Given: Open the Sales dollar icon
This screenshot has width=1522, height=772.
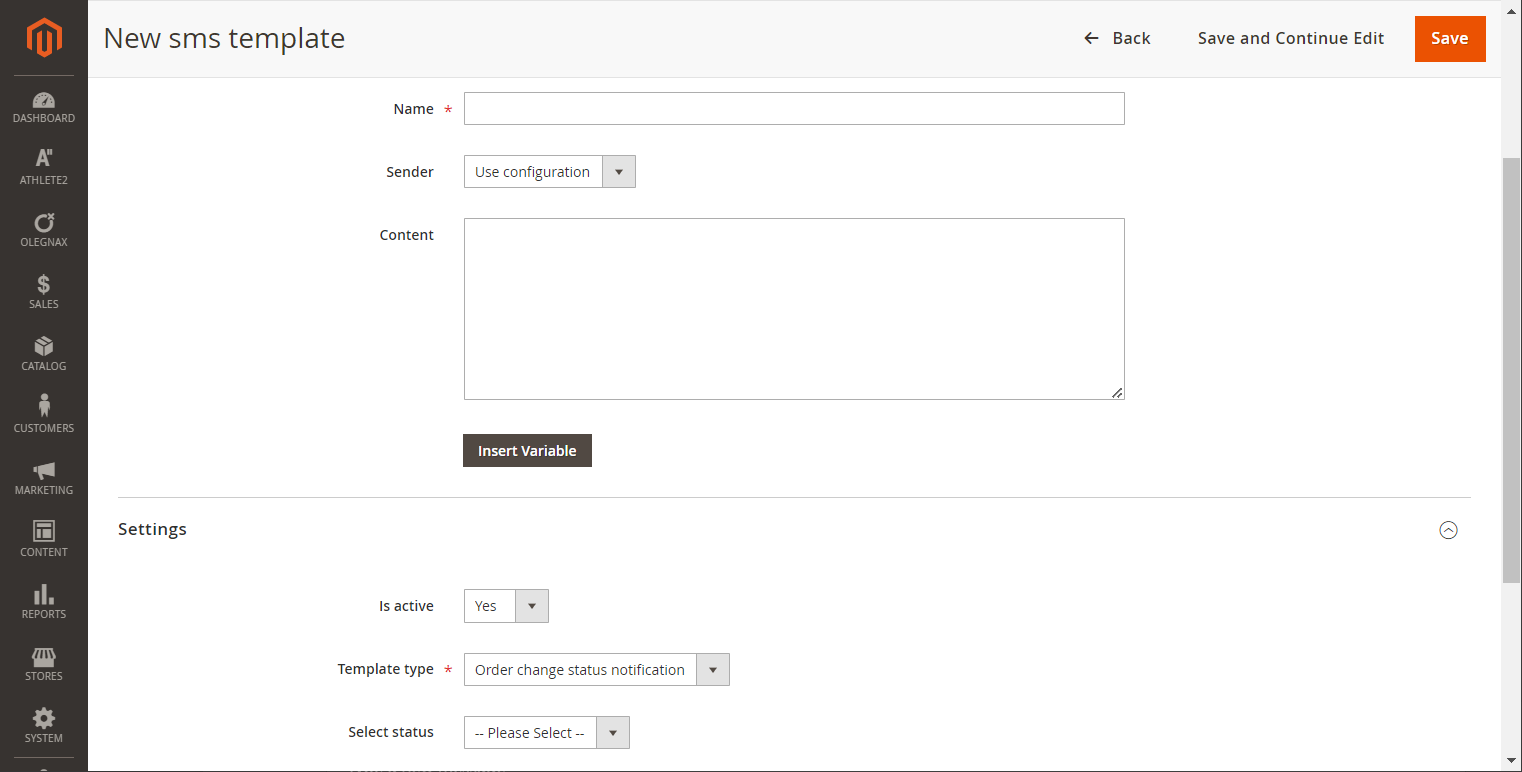Looking at the screenshot, I should coord(44,284).
